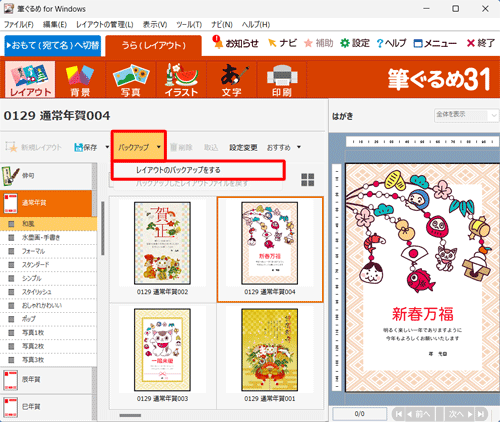Go to previous with 前へ button
Screen dimensions: 500x422
tap(419, 414)
